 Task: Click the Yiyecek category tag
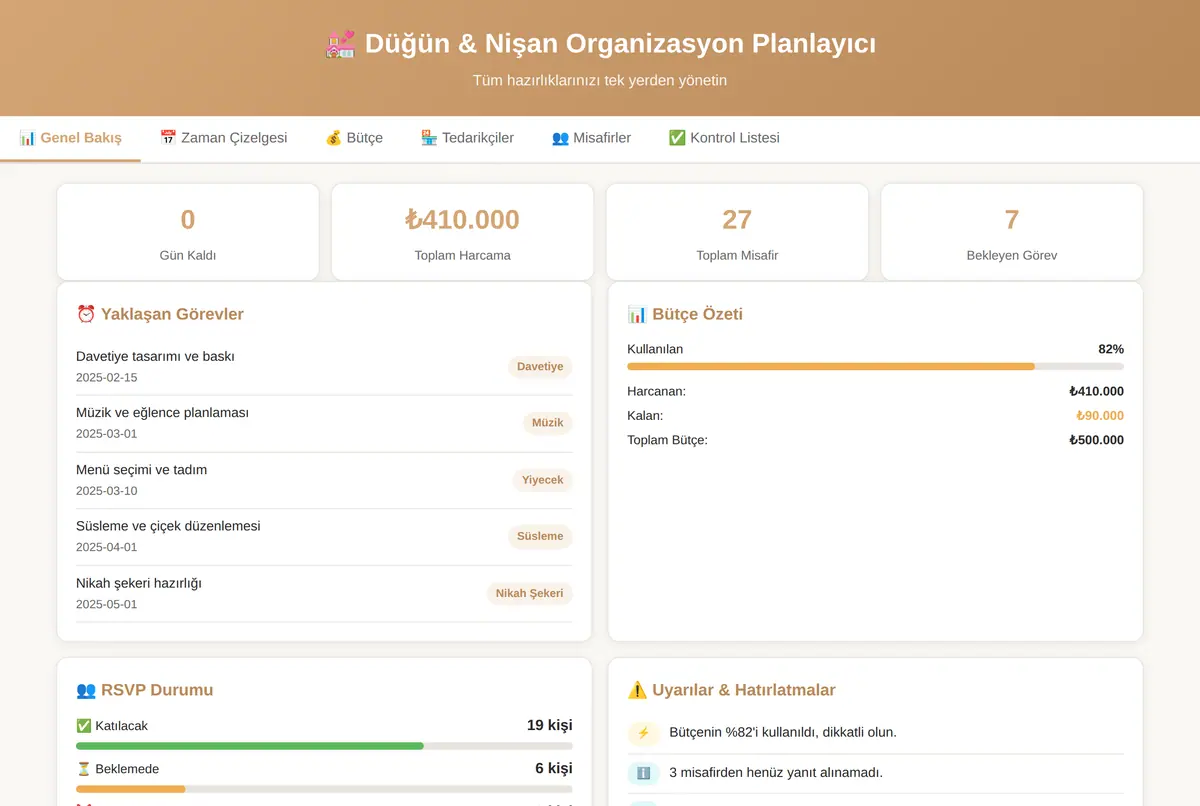(542, 480)
